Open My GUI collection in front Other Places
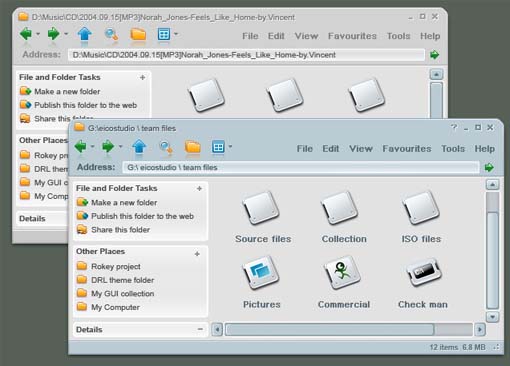The image size is (510, 366). tap(115, 294)
